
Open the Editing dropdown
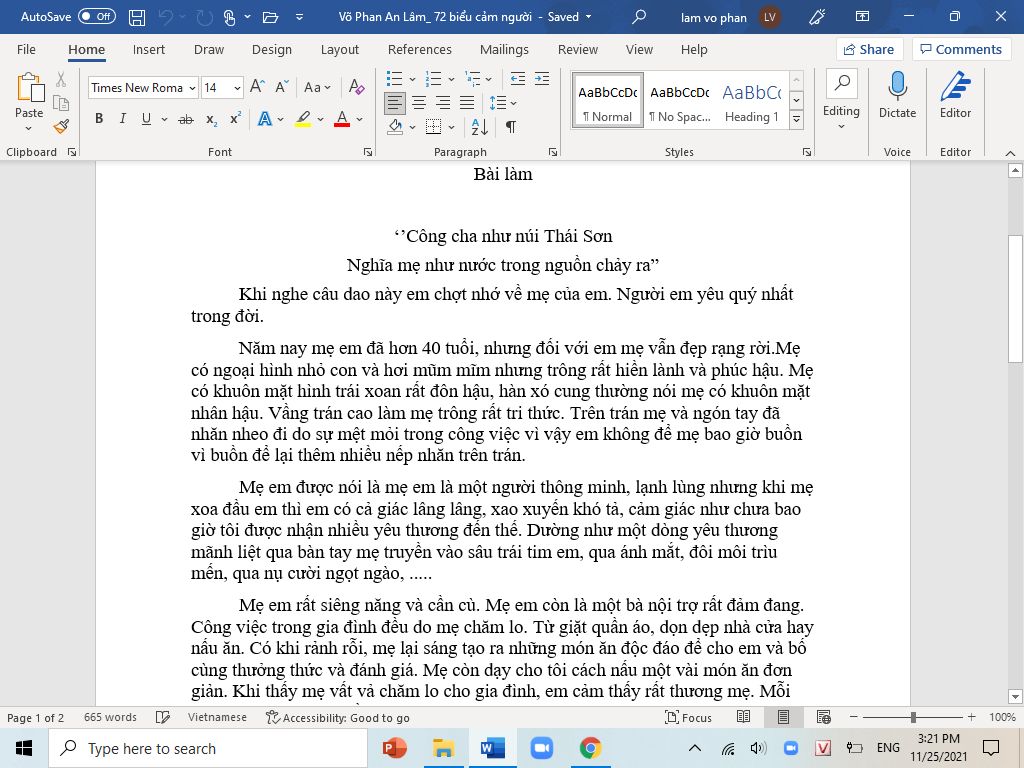[841, 100]
